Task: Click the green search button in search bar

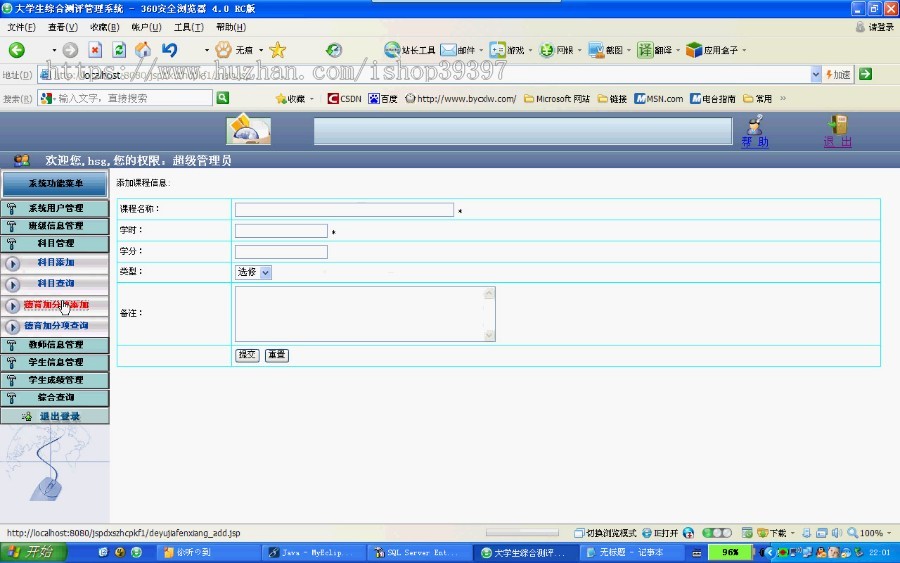Action: click(x=223, y=98)
